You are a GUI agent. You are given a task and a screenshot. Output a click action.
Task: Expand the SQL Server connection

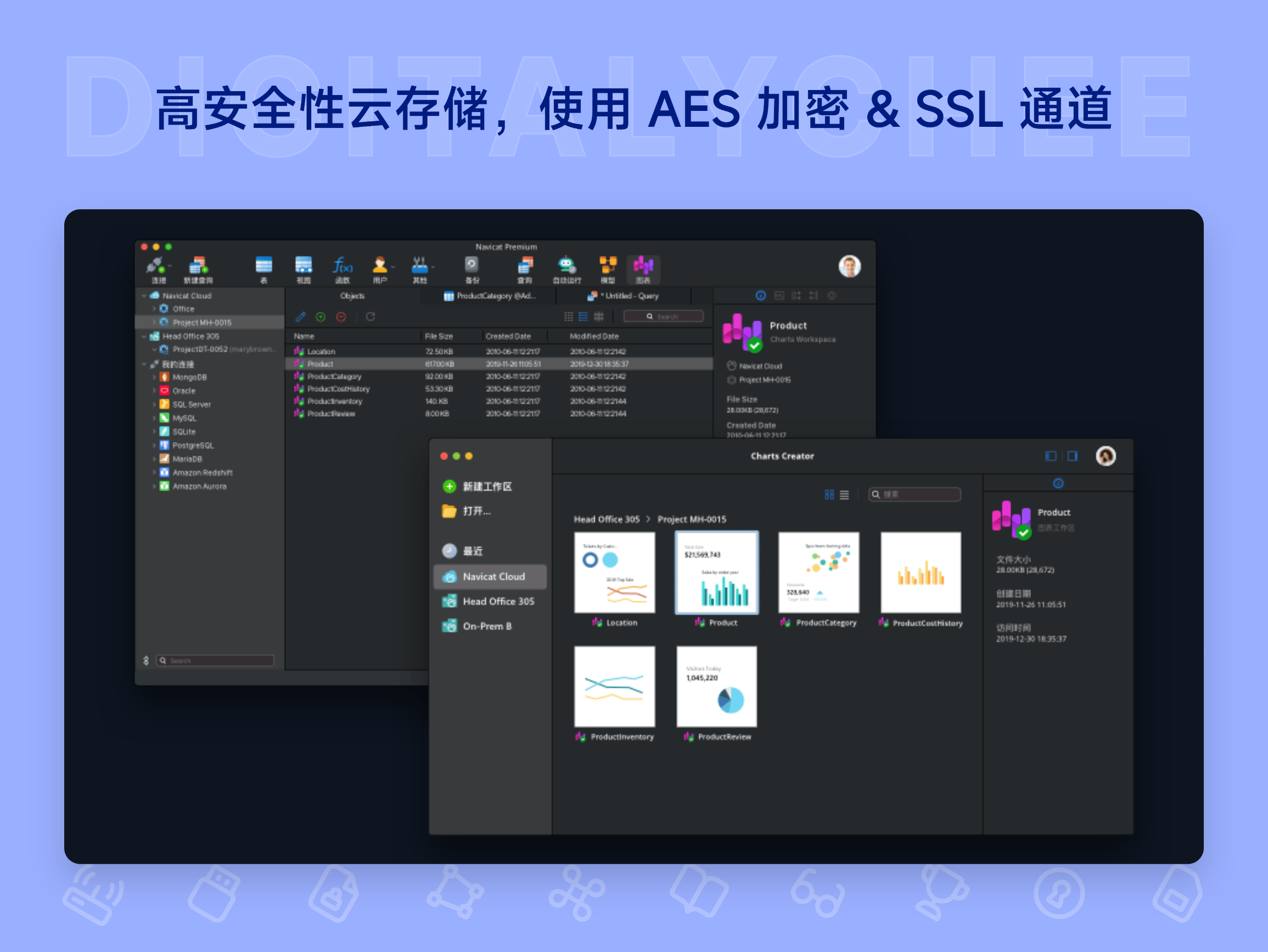tap(154, 404)
